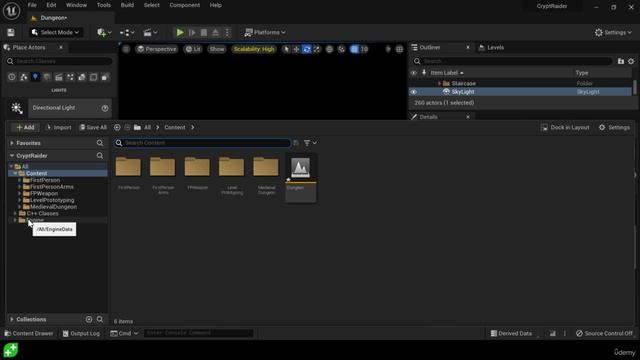Image resolution: width=640 pixels, height=360 pixels.
Task: Open the quick add actor dropdown
Action: 104,32
